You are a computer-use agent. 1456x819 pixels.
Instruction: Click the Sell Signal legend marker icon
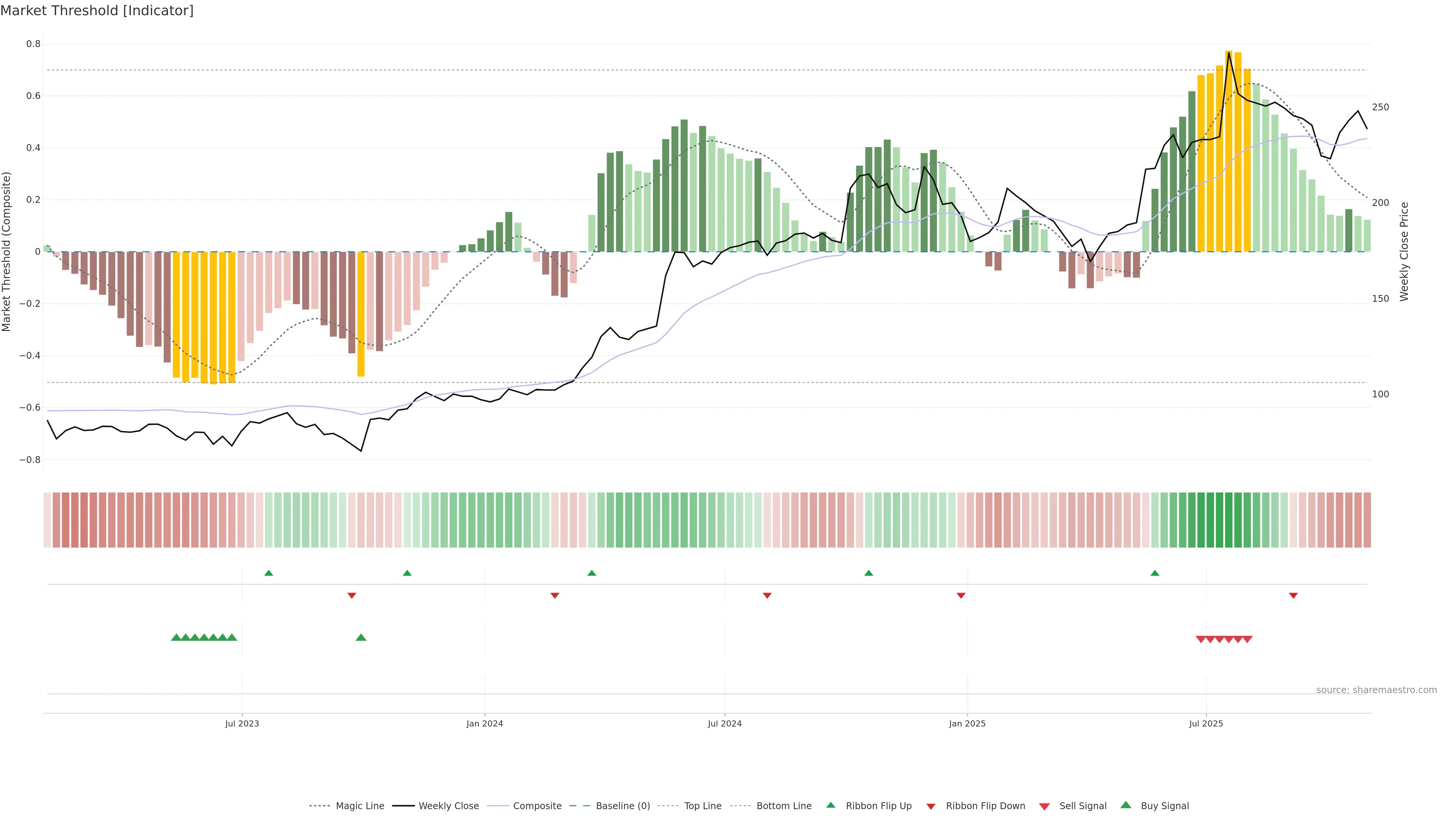(1044, 806)
